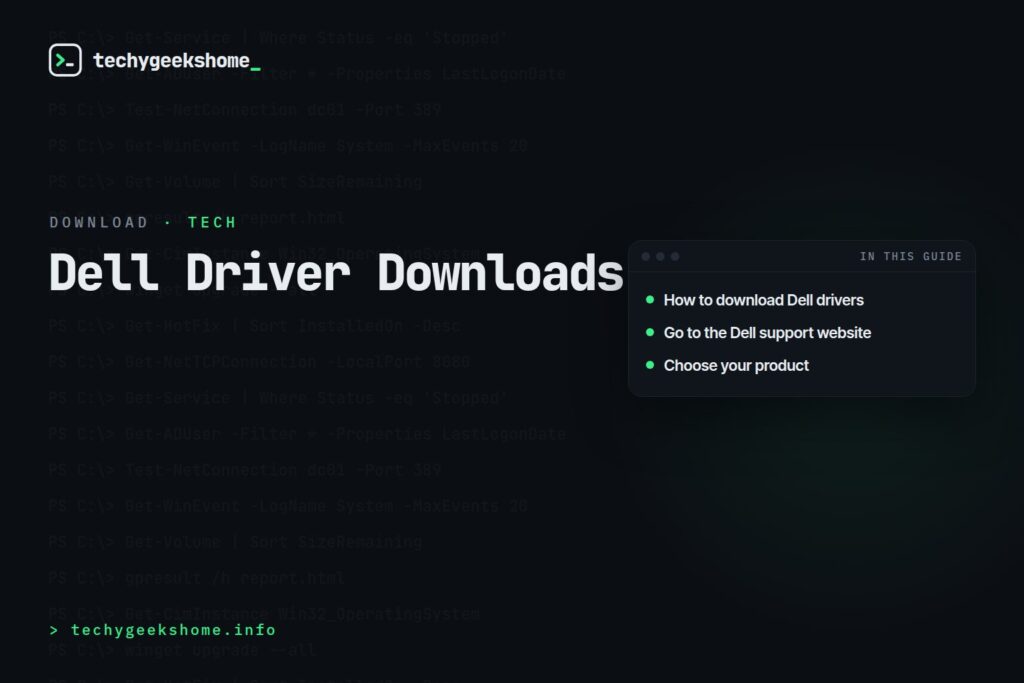Click the terminal prompt logo icon
This screenshot has width=1024, height=683.
[65, 60]
